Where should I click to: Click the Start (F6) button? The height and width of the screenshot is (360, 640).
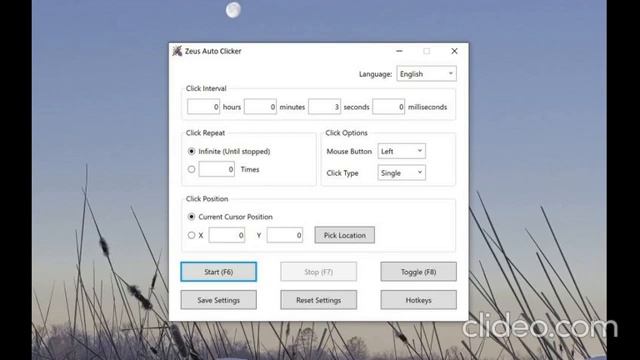point(219,272)
